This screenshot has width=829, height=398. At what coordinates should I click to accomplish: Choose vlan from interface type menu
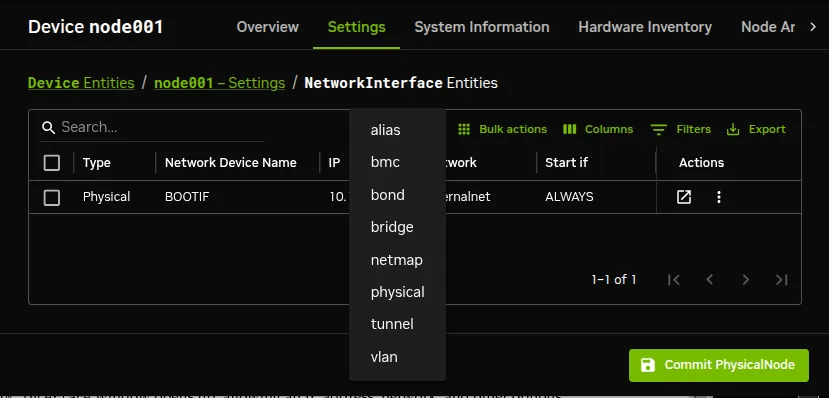[x=398, y=357]
